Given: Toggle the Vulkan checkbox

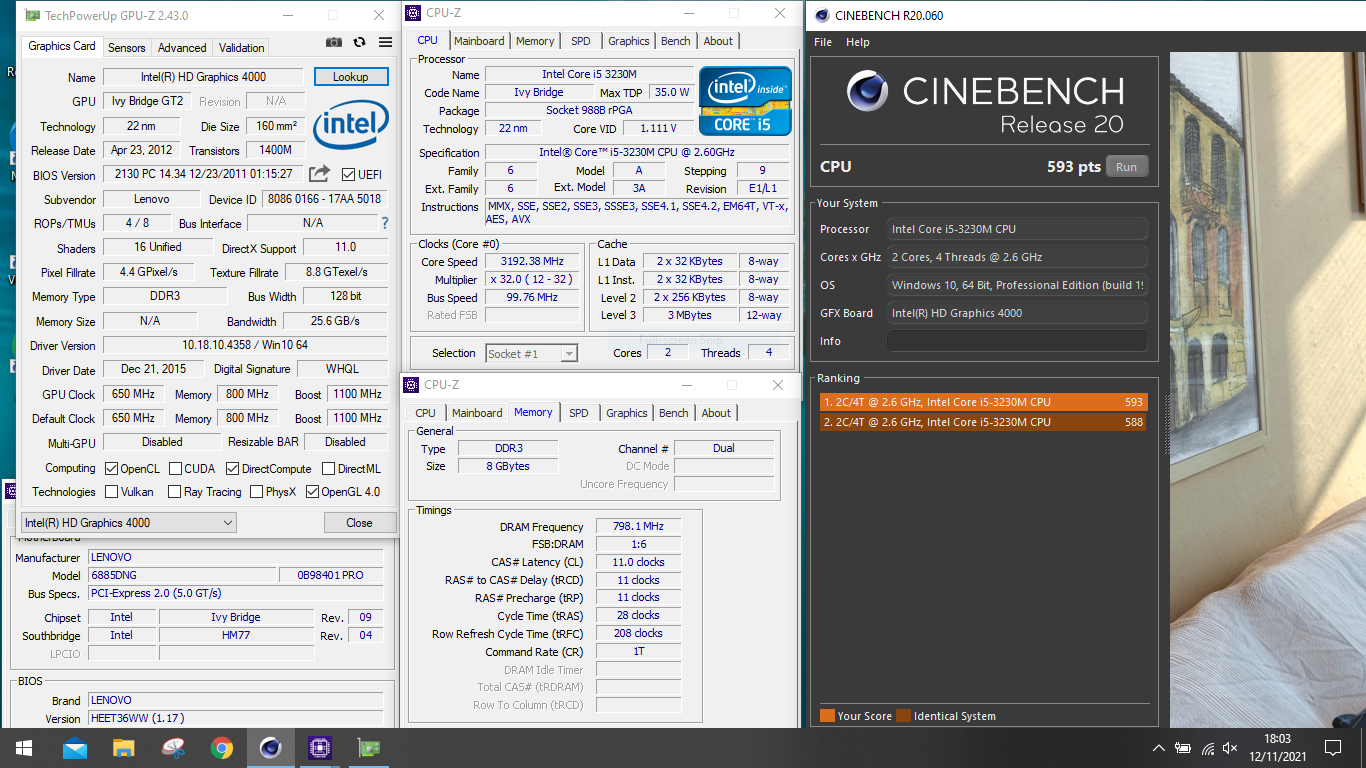Looking at the screenshot, I should point(111,491).
